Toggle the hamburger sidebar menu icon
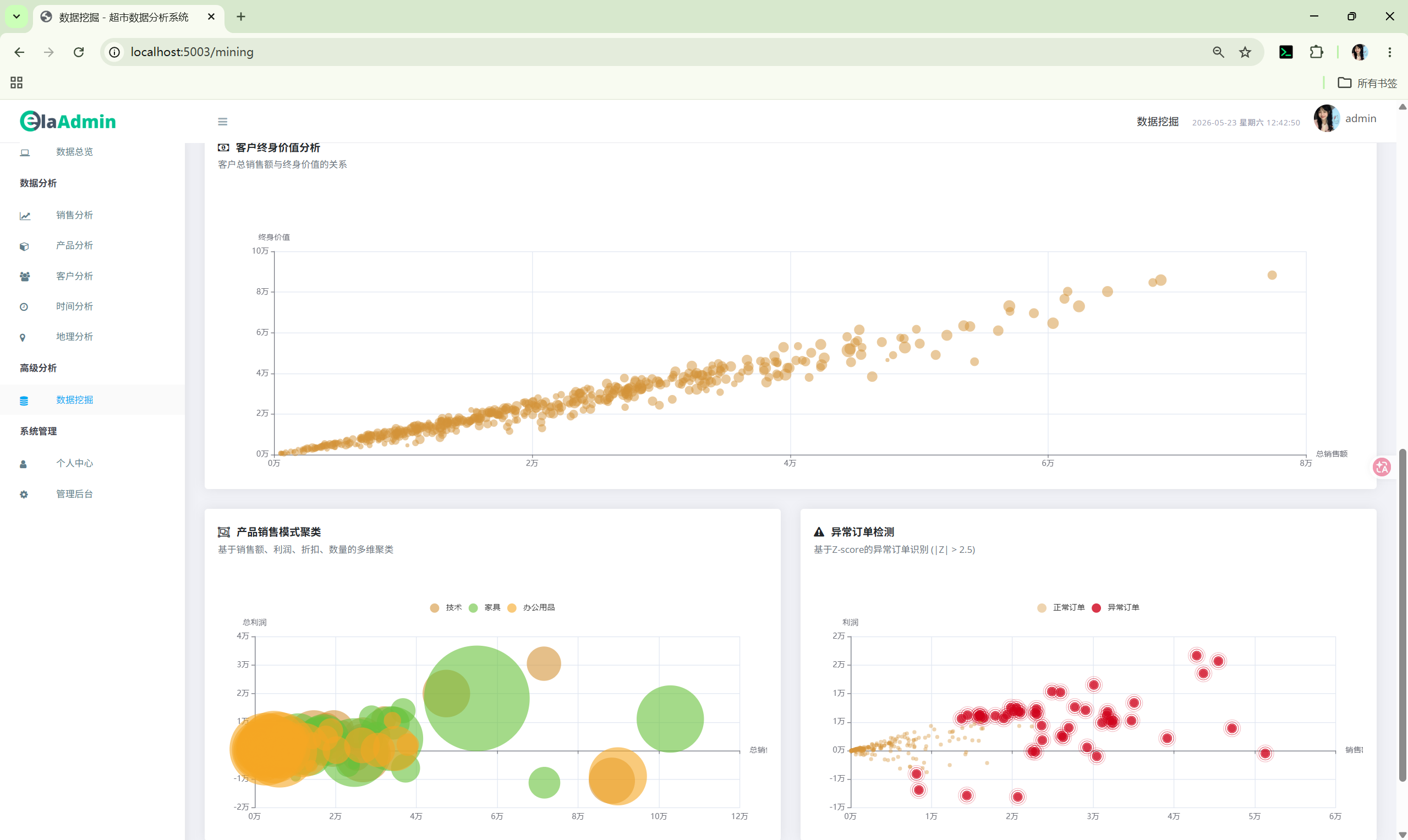This screenshot has height=840, width=1408. [x=222, y=122]
